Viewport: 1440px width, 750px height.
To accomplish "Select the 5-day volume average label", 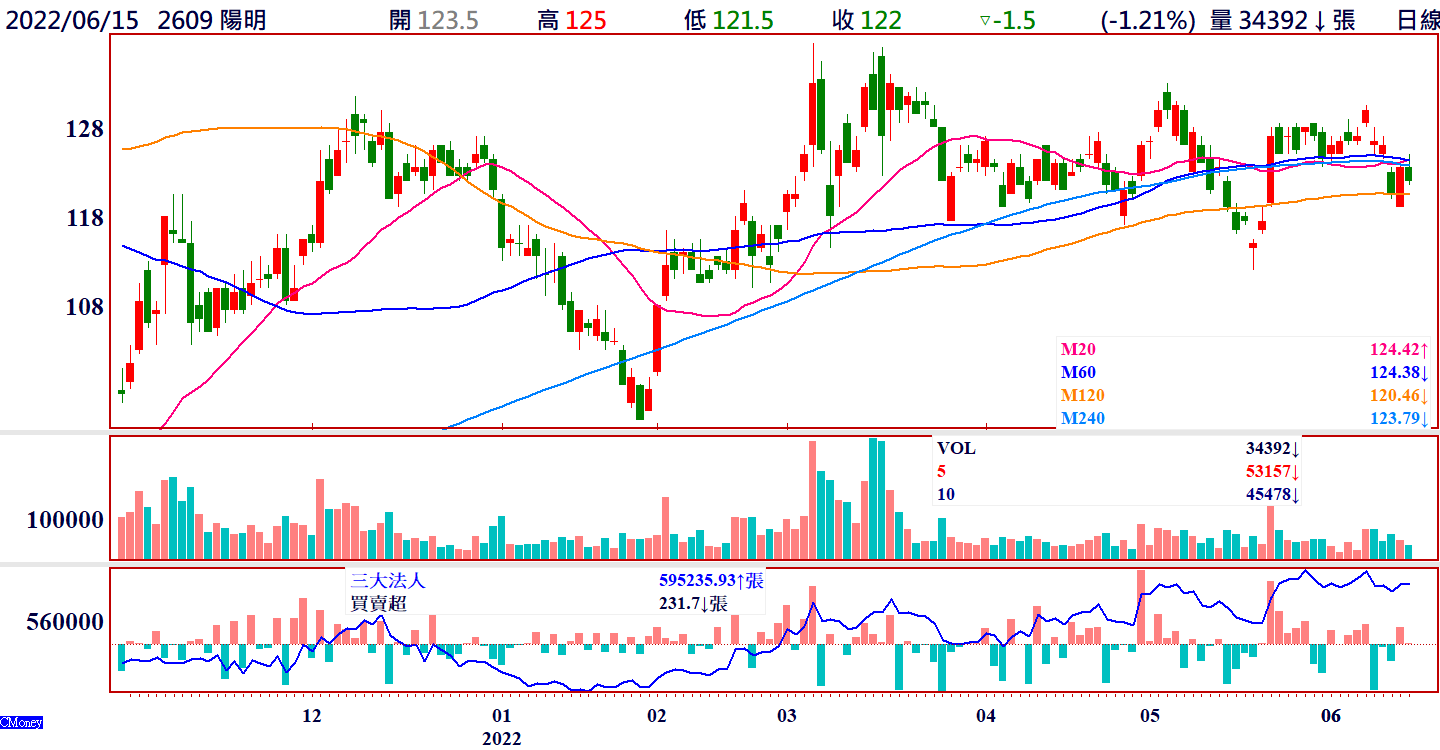I will [941, 471].
